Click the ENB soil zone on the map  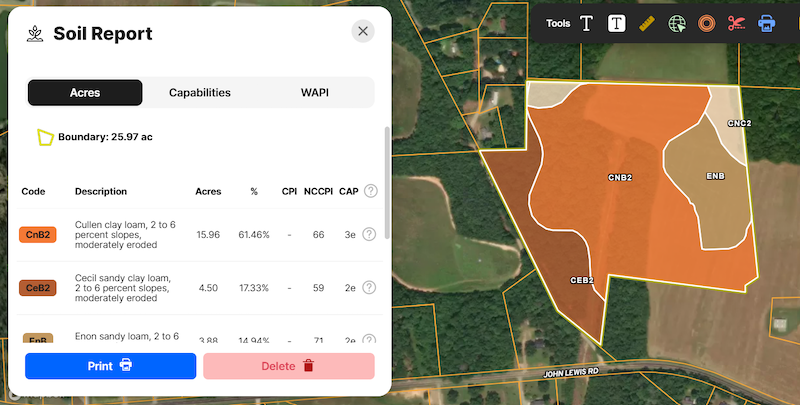[x=714, y=190]
